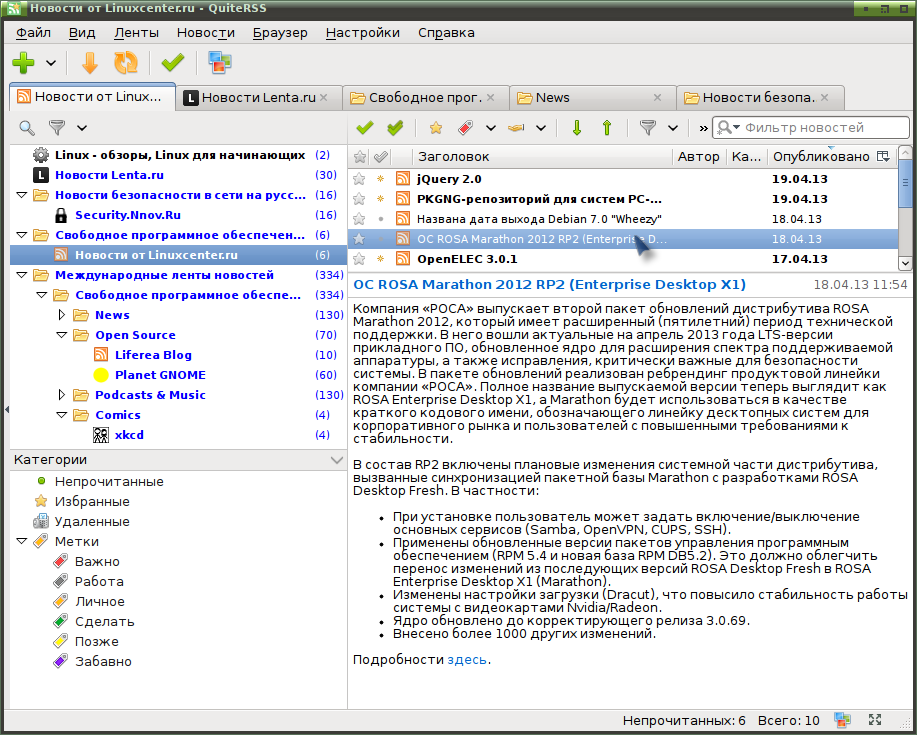Click the fullscreen icon in the status bar
The image size is (917, 735).
[x=875, y=720]
